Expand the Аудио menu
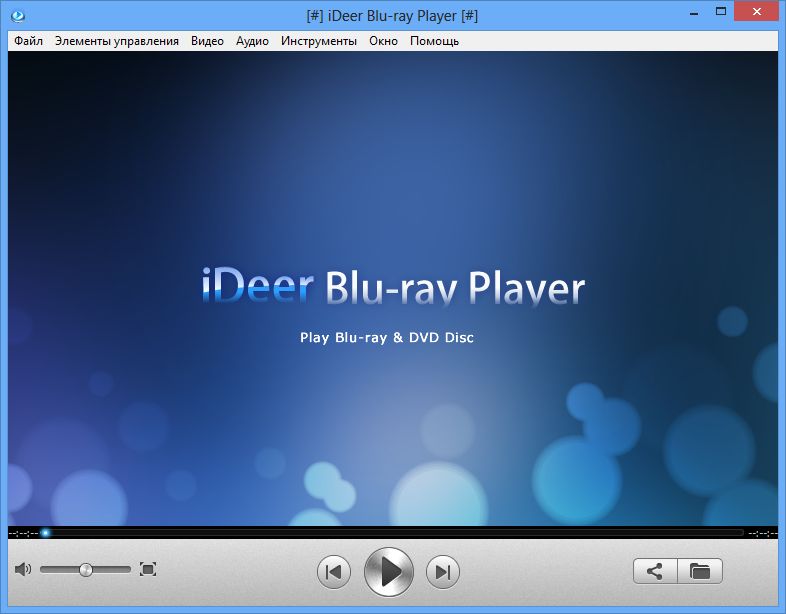Image resolution: width=786 pixels, height=614 pixels. coord(252,41)
